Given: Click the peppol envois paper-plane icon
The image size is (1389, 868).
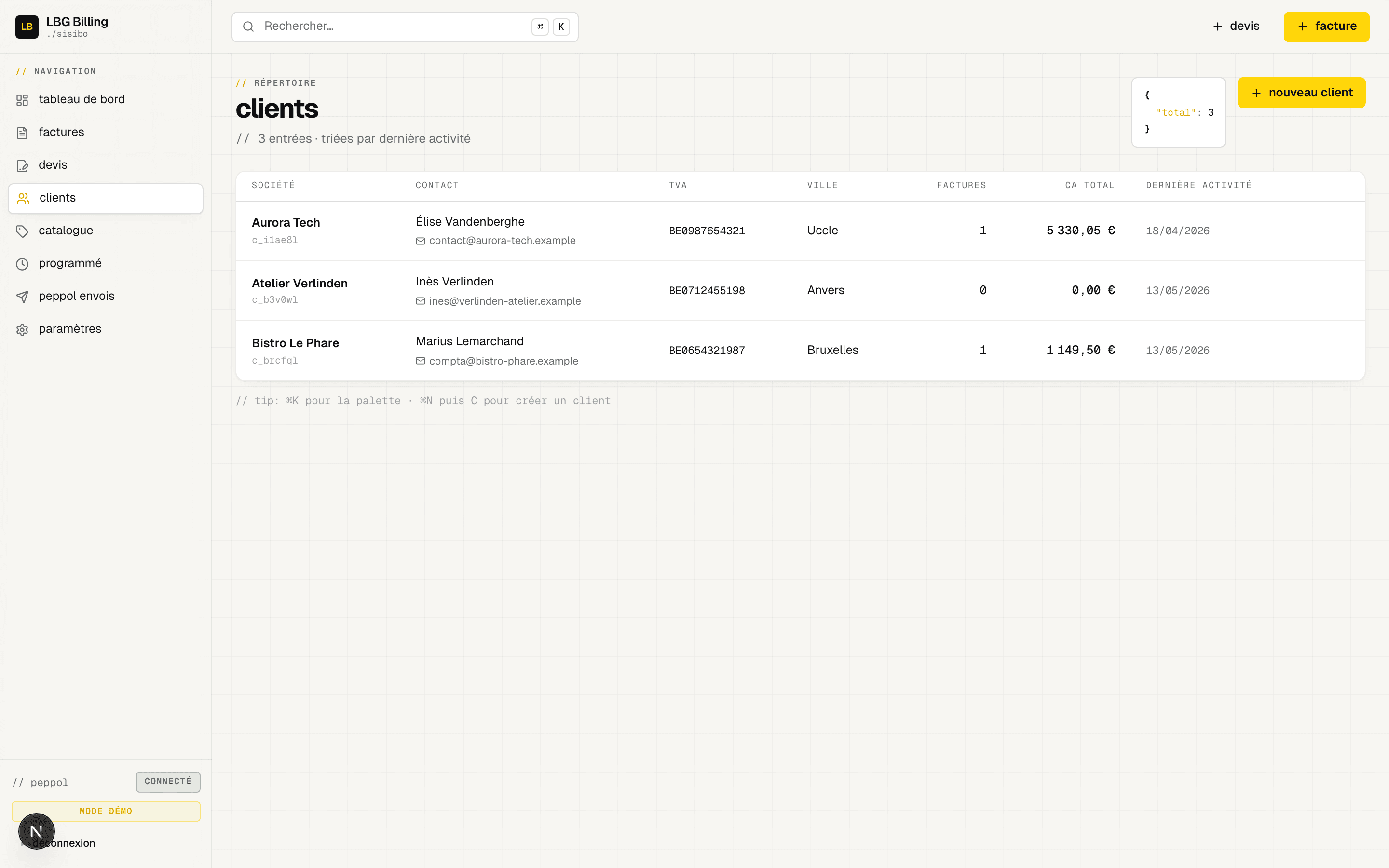Looking at the screenshot, I should pos(22,296).
